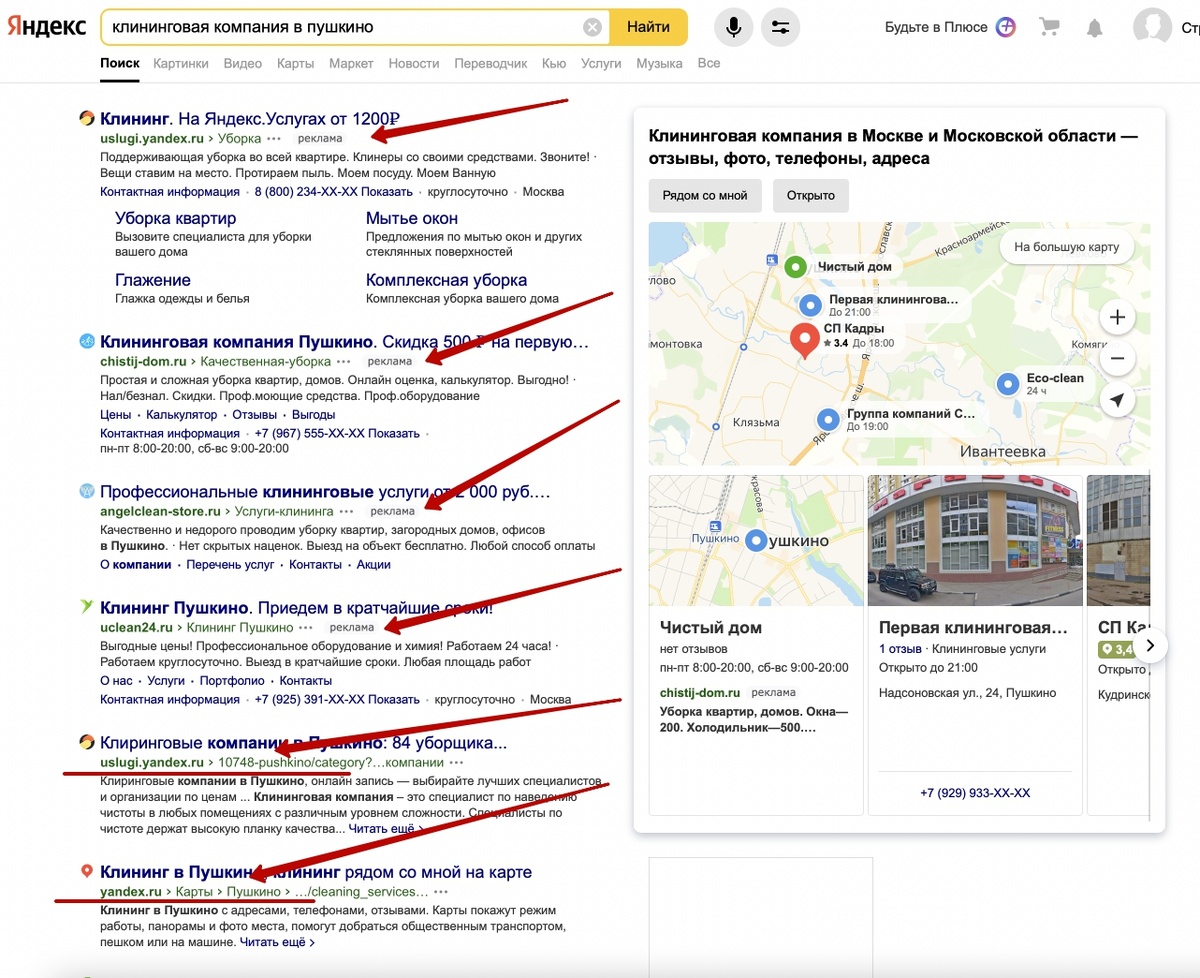Image resolution: width=1200 pixels, height=978 pixels.
Task: Open more options dots beside uclean24.ru
Action: (x=307, y=628)
